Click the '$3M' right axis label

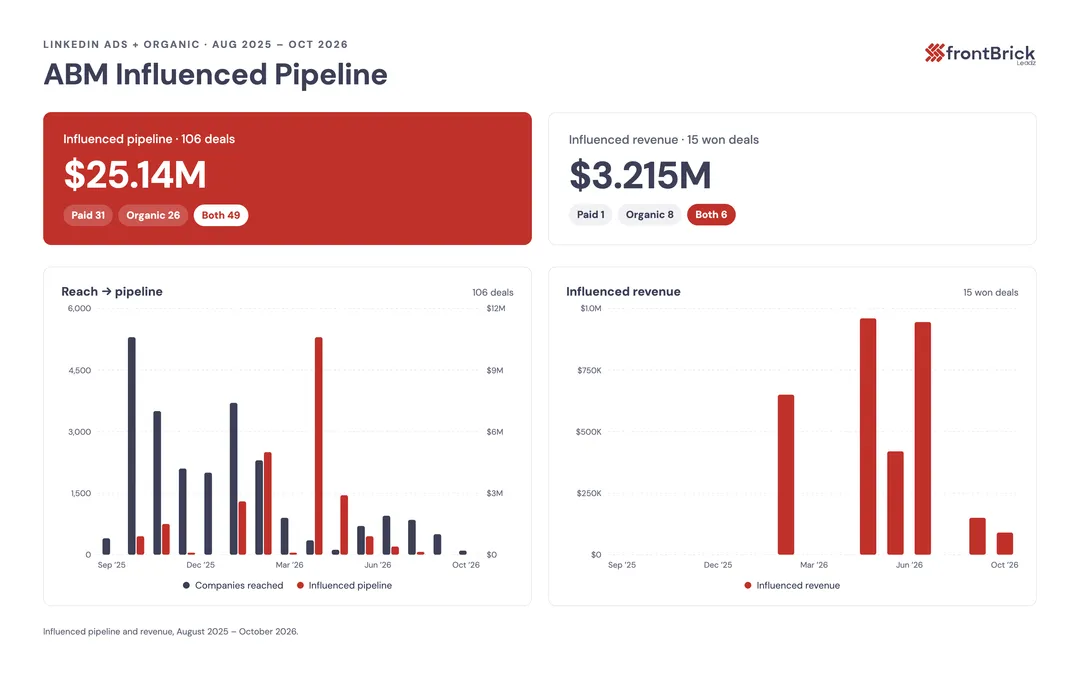coord(495,493)
